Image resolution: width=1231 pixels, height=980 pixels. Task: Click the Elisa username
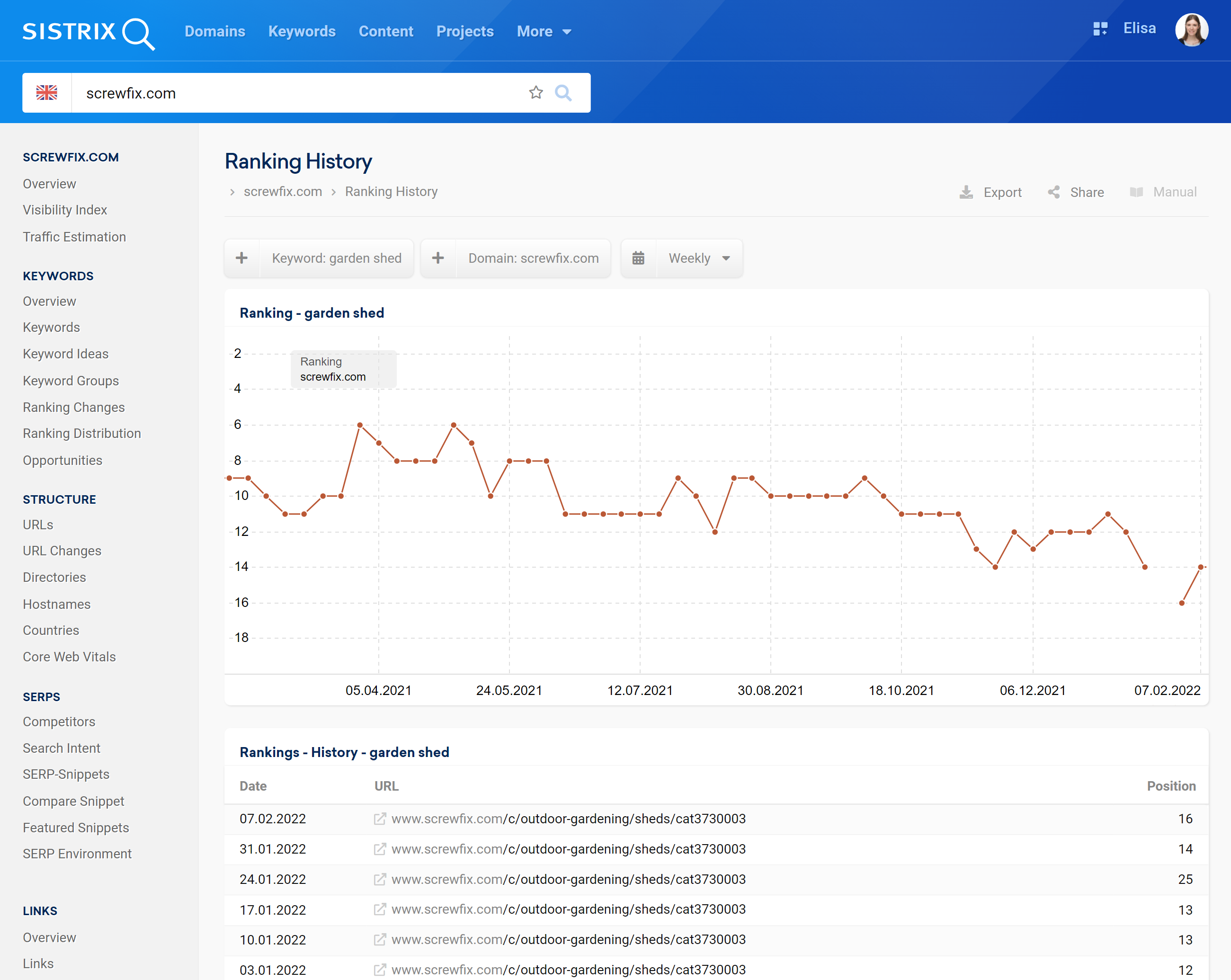pos(1140,28)
